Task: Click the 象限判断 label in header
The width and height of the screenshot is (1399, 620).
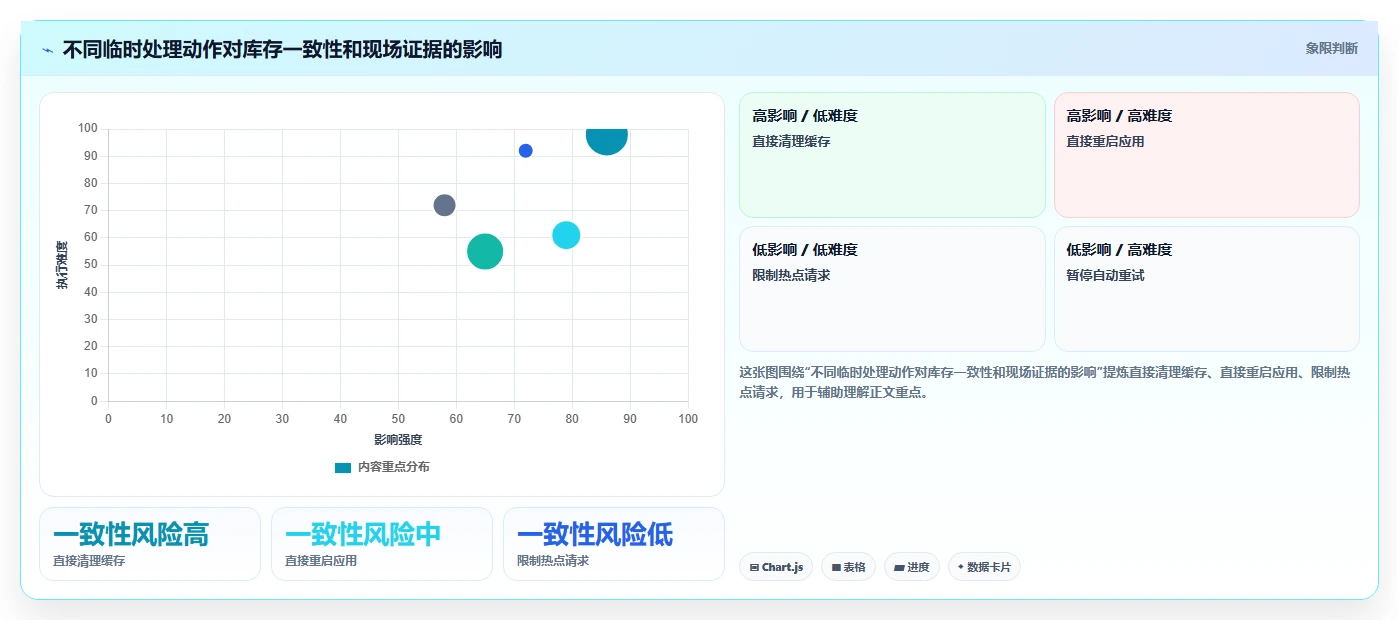Action: (1331, 48)
